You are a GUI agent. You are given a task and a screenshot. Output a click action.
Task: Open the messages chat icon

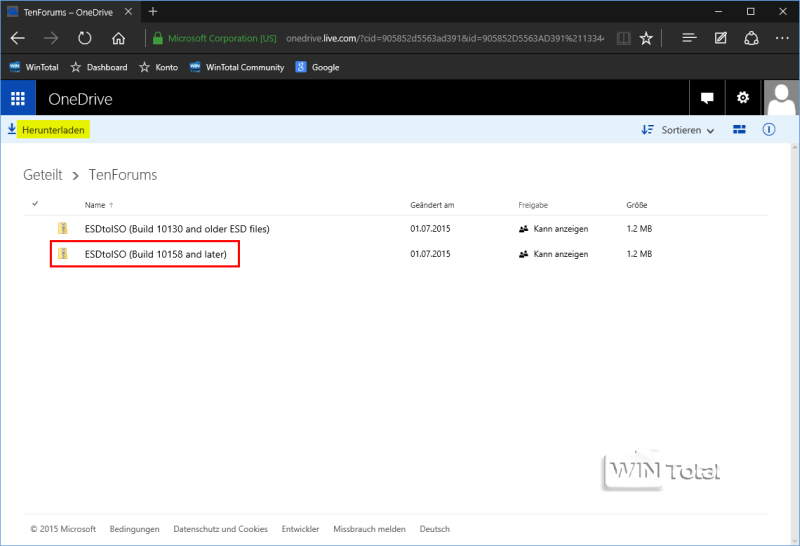click(x=707, y=98)
